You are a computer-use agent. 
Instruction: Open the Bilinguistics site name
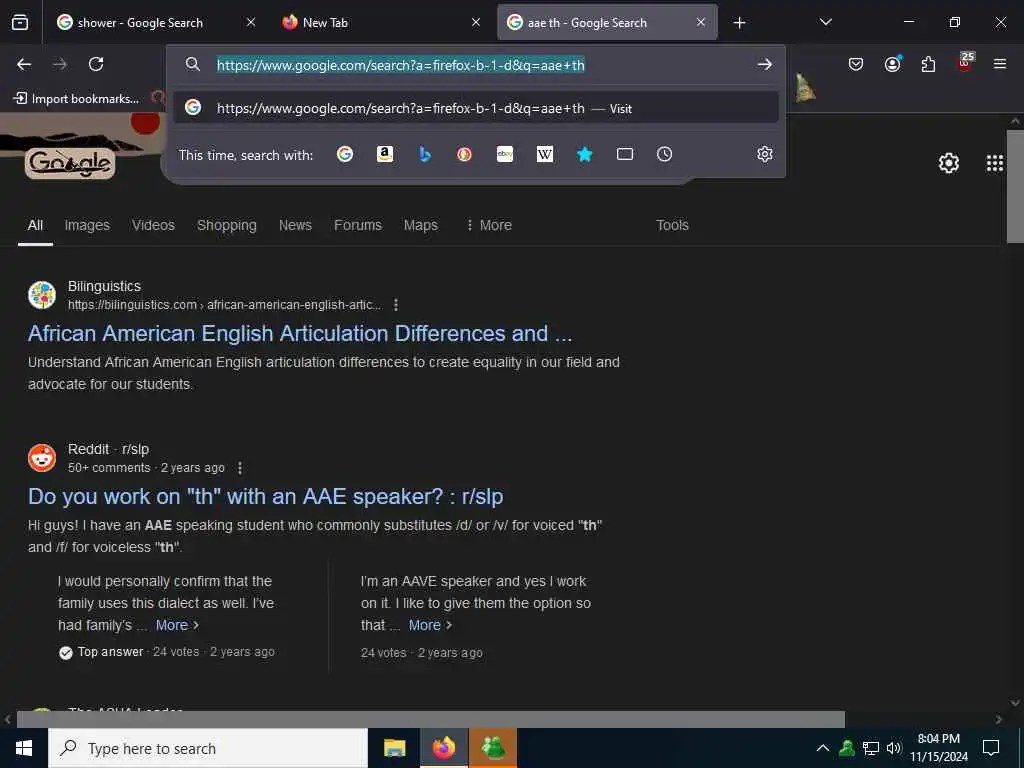104,286
